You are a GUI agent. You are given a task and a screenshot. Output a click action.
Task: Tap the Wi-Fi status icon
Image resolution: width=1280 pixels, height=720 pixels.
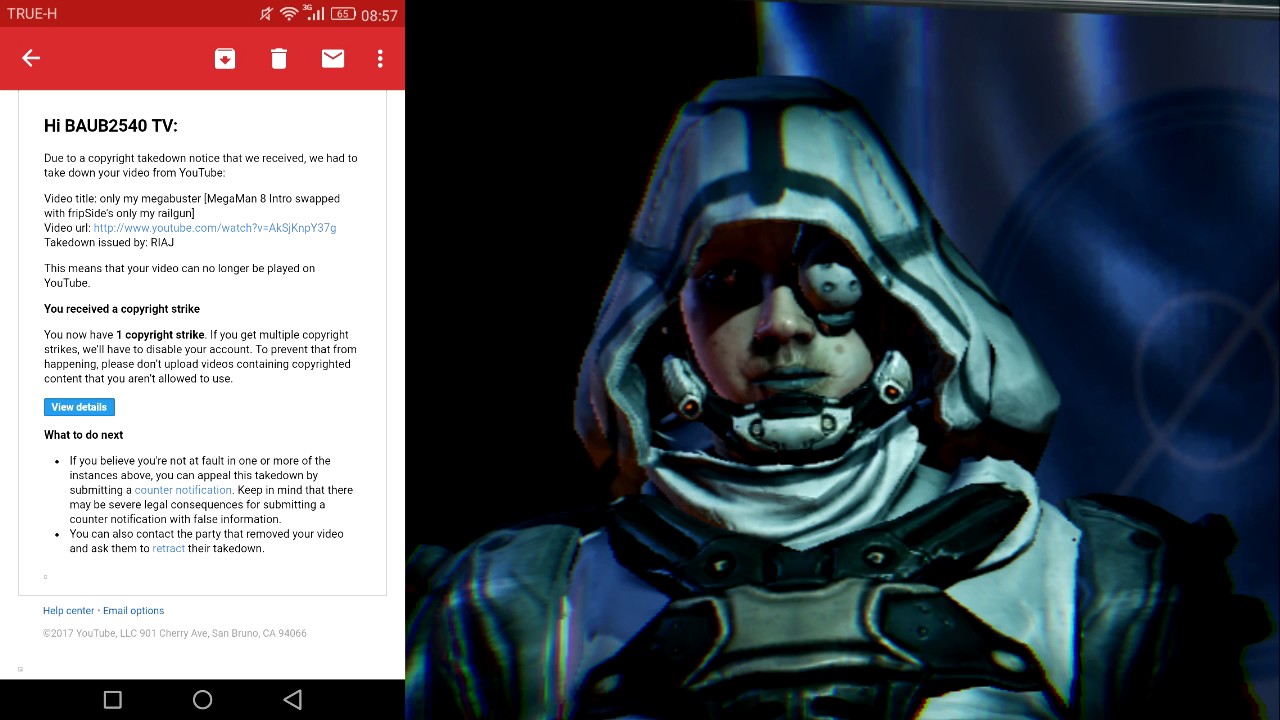289,13
